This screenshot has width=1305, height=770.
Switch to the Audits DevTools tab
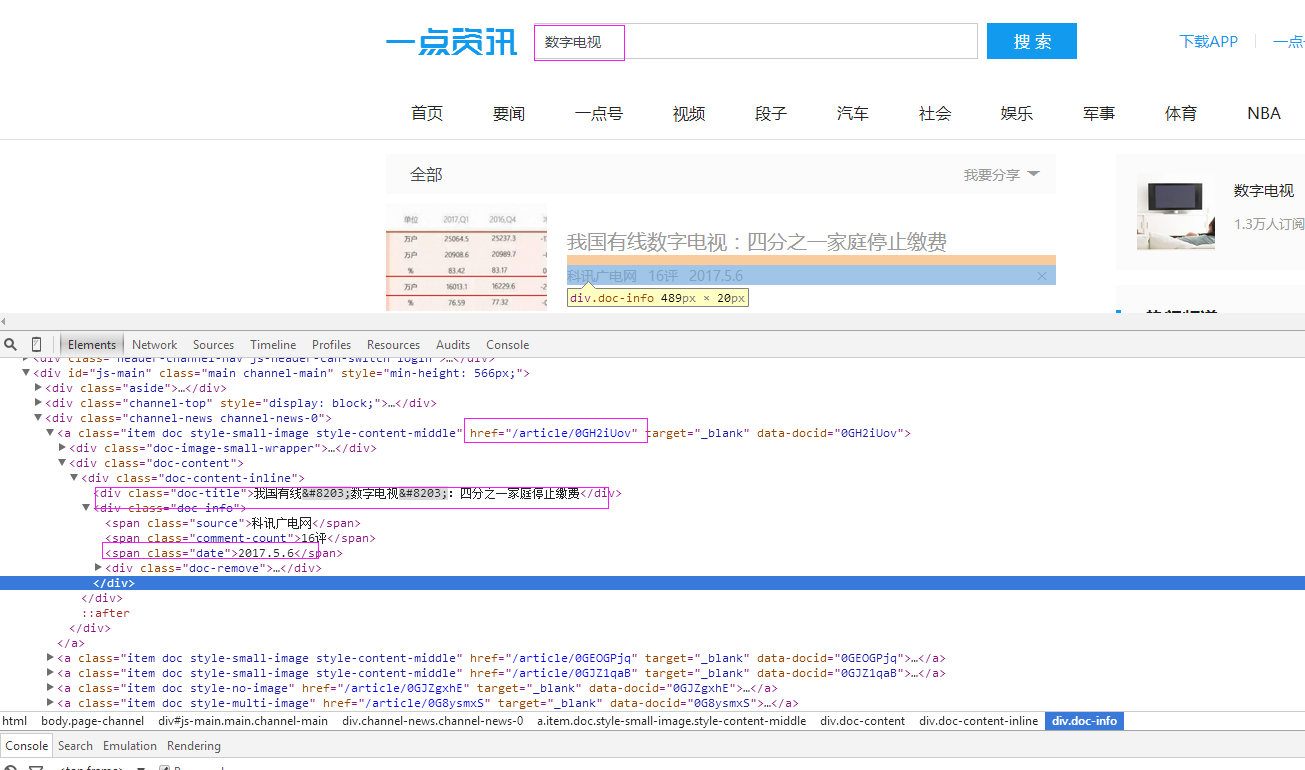pos(453,344)
